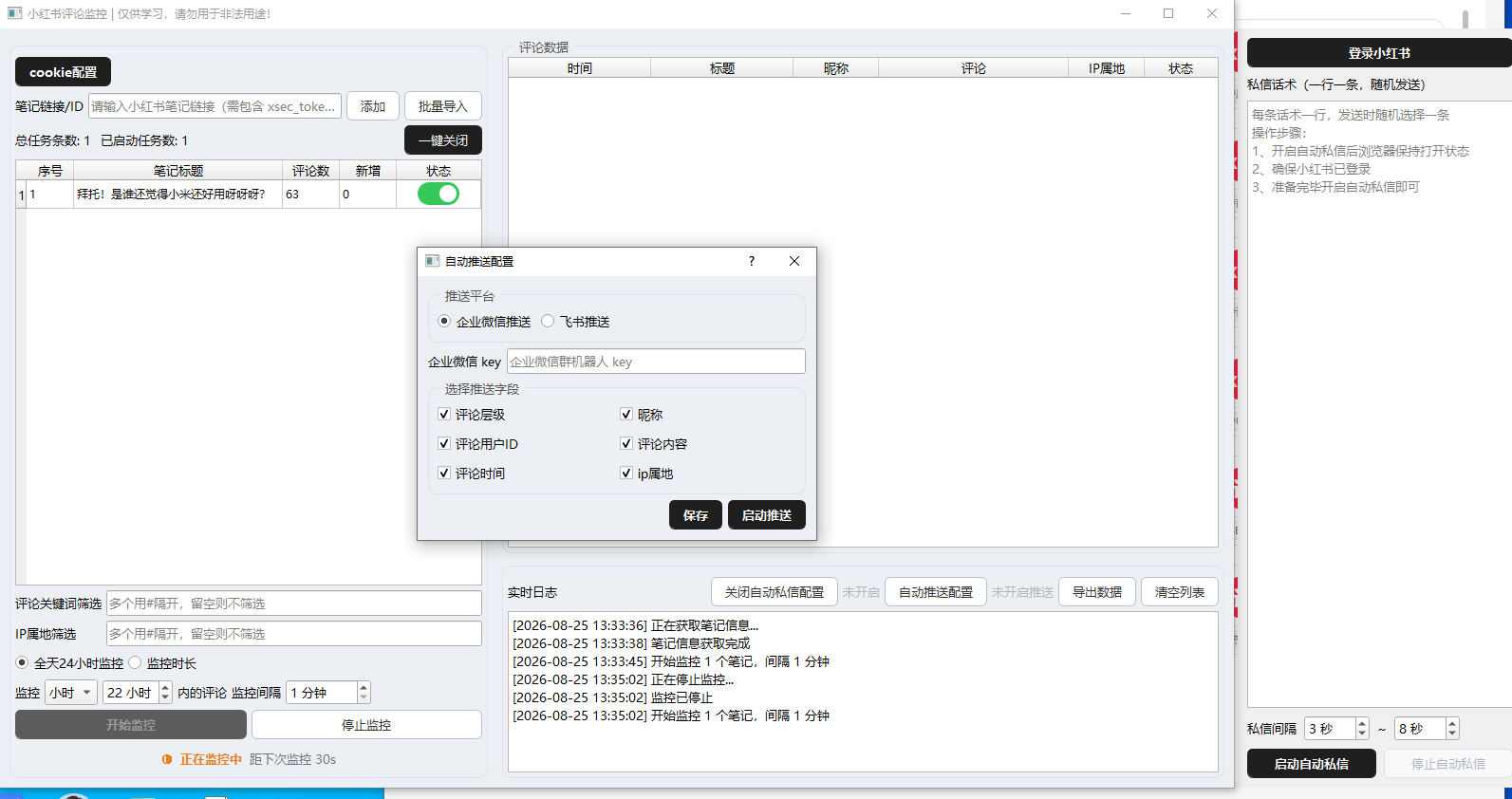Increase the 8 秒 interval spinner

click(x=1452, y=723)
